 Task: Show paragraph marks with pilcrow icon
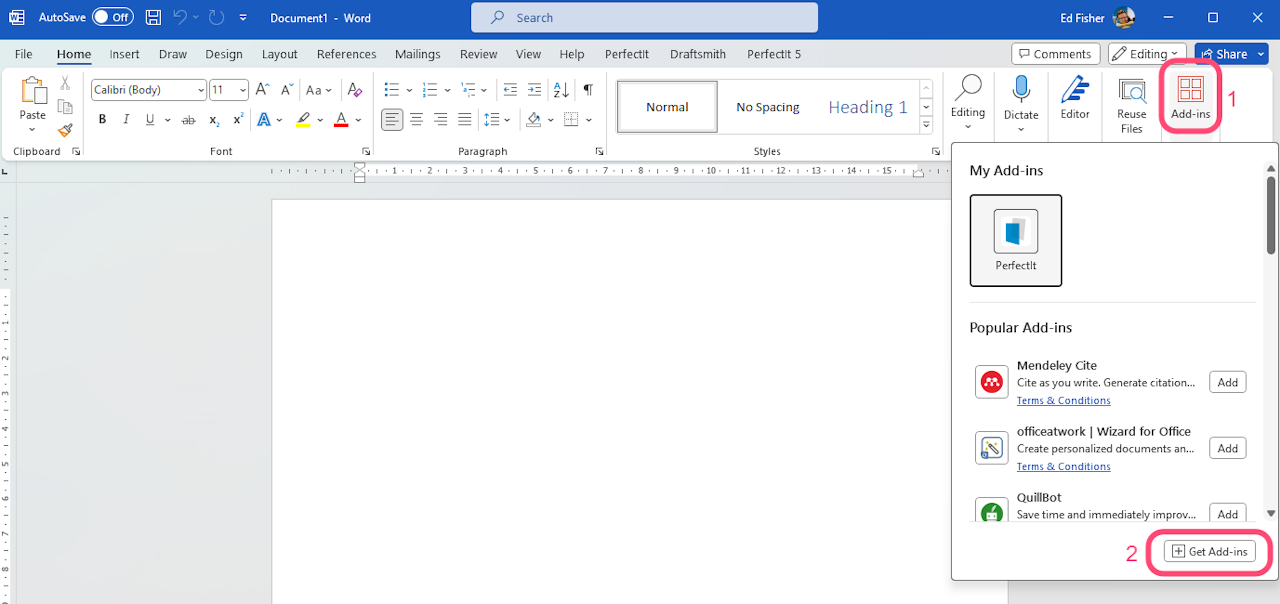588,90
